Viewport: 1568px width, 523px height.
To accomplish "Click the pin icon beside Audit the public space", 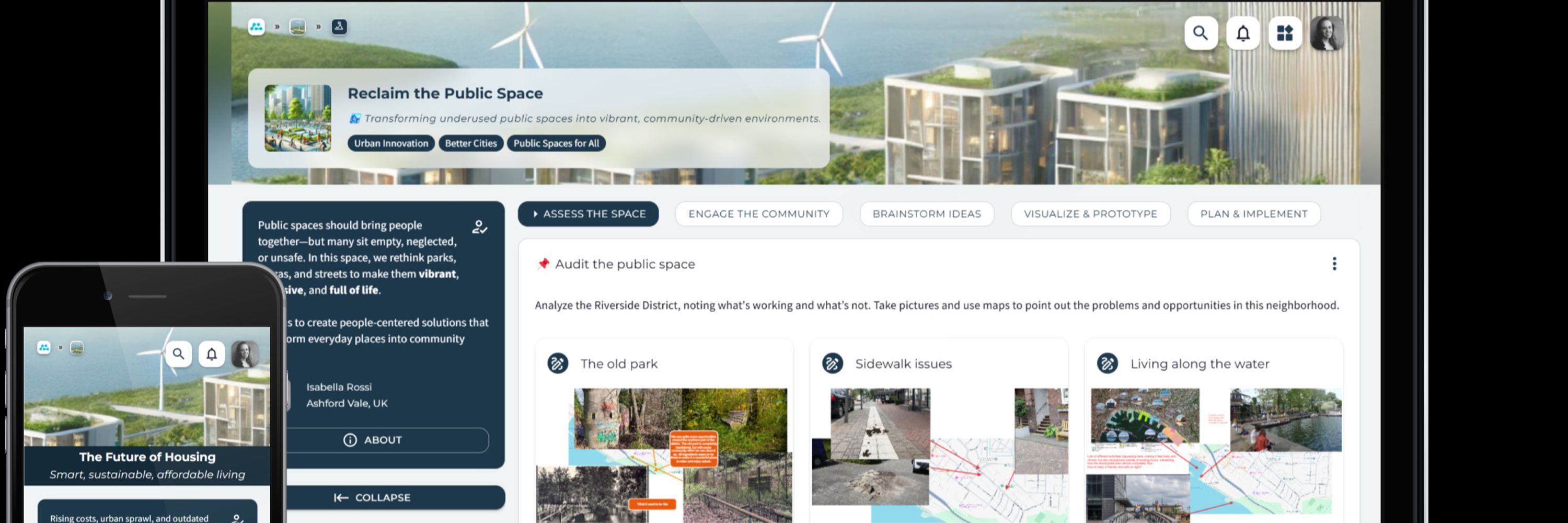I will [544, 264].
